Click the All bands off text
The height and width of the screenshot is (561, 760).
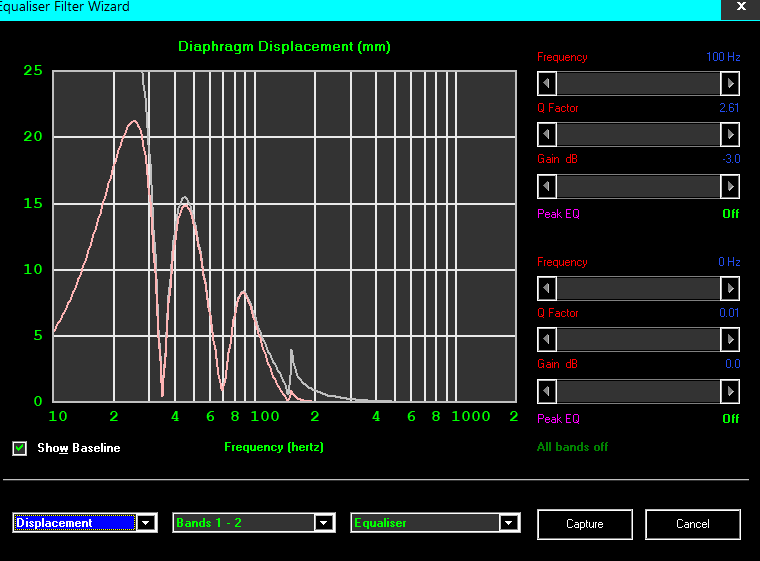pos(572,447)
